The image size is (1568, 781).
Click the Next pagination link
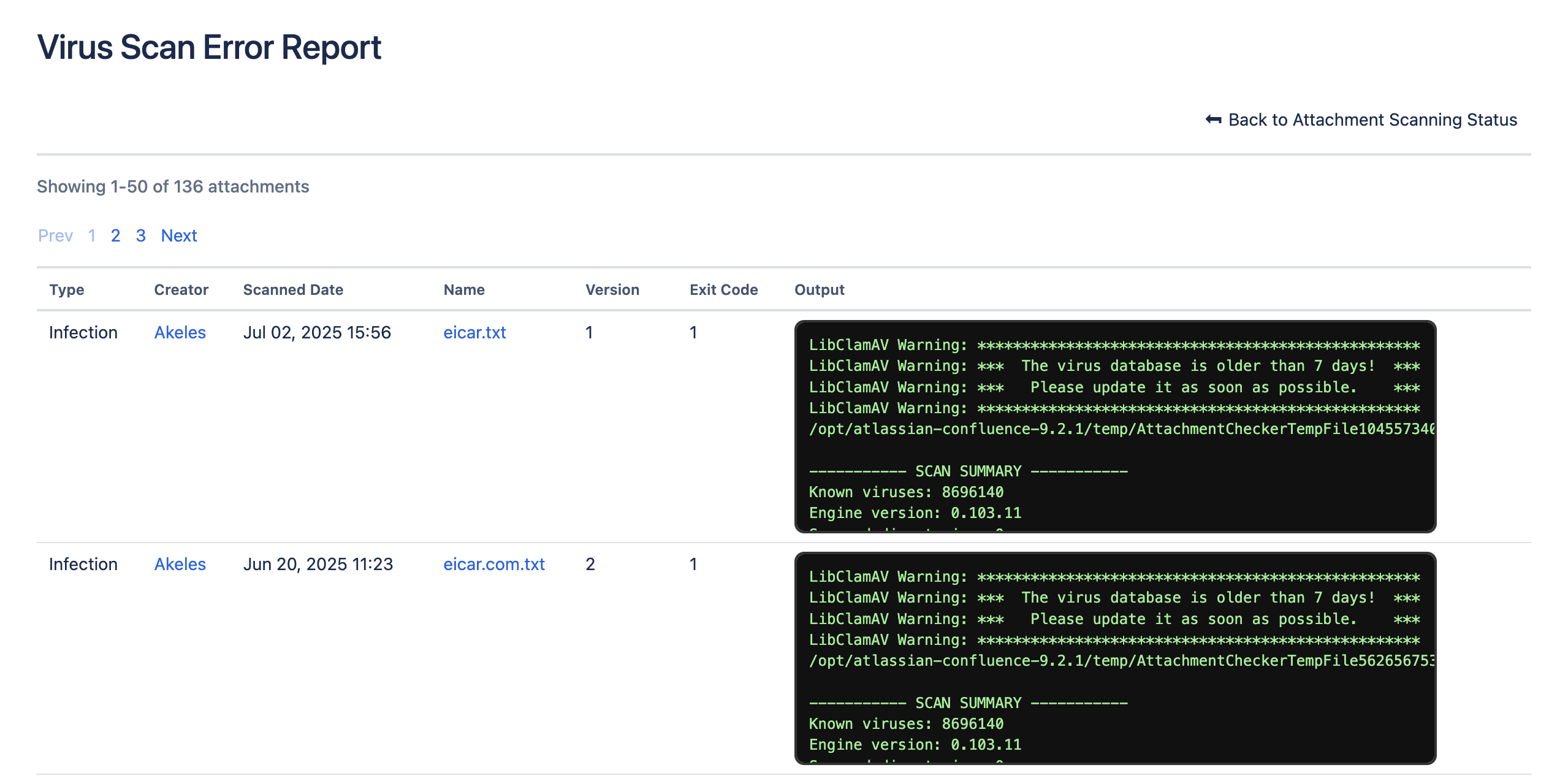coord(178,235)
